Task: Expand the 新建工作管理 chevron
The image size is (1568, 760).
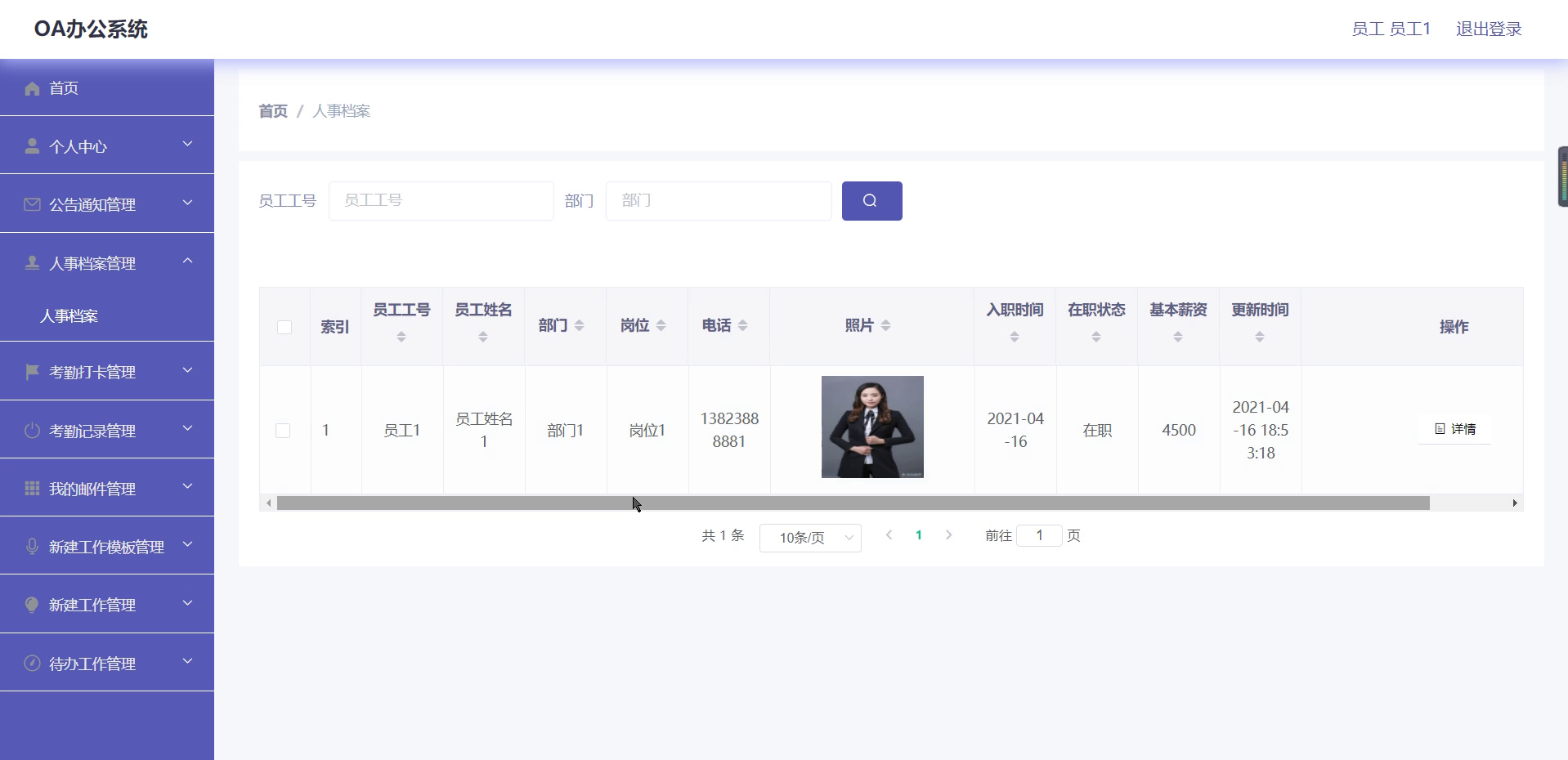Action: tap(187, 602)
